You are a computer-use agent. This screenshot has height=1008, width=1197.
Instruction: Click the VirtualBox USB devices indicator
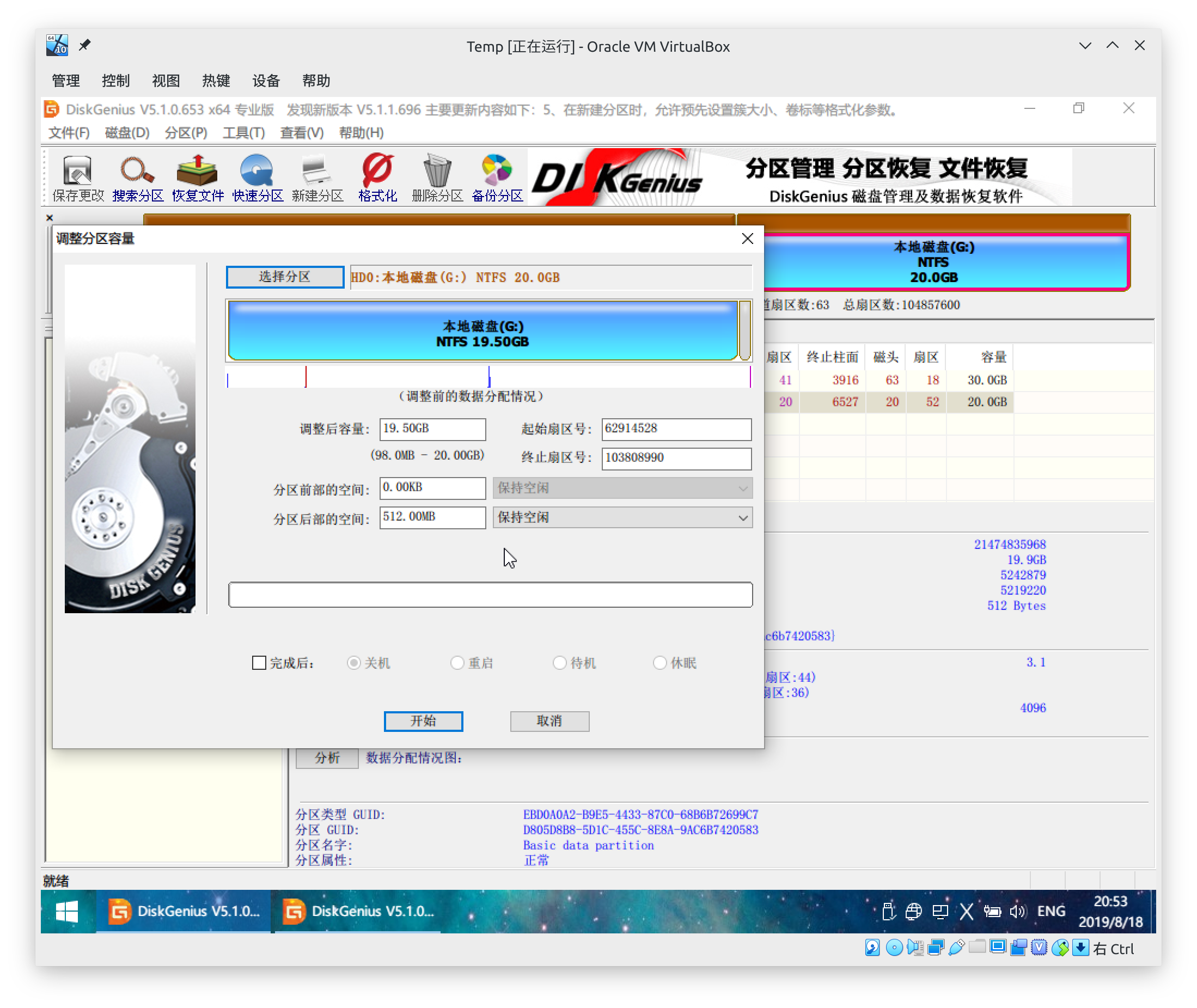956,948
